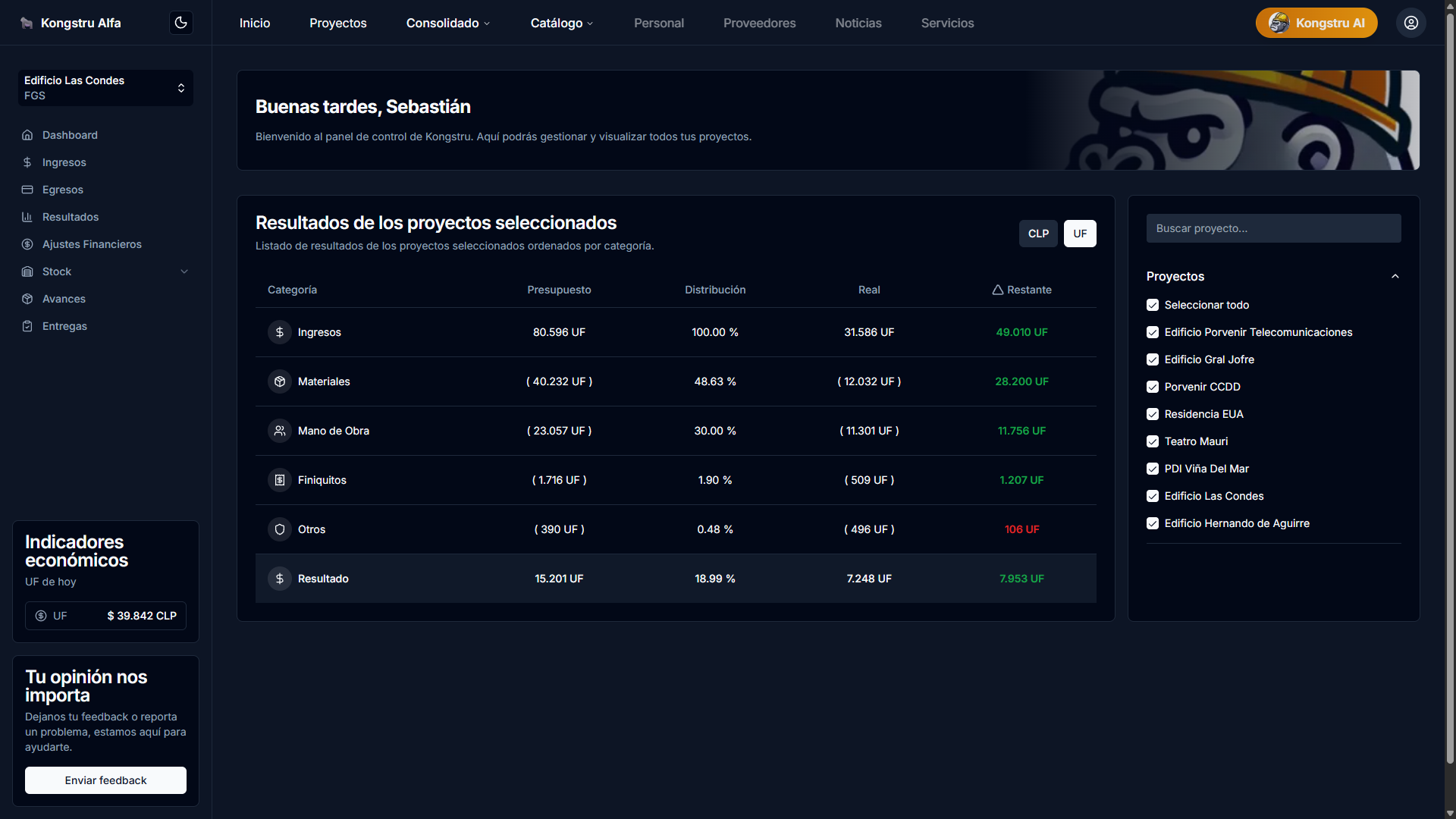Click the Resultado row dollar icon

pyautogui.click(x=280, y=579)
